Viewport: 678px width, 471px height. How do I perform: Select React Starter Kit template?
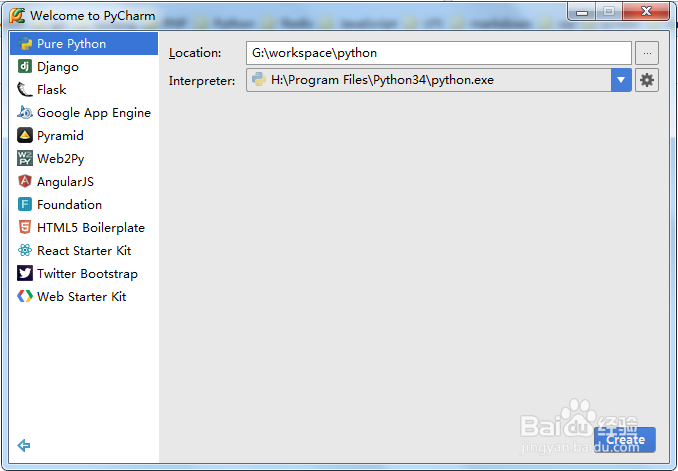pos(84,250)
